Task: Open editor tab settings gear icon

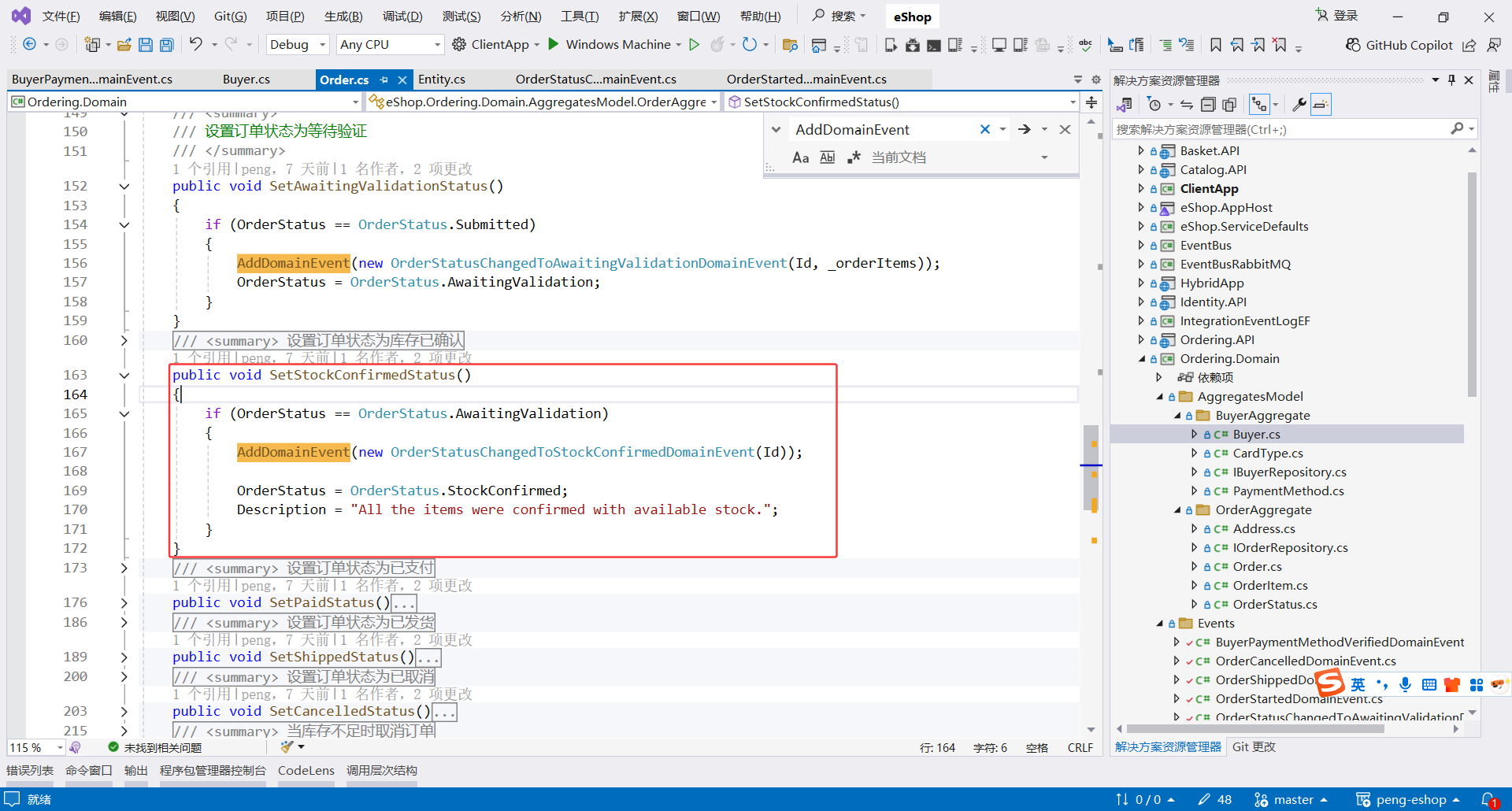Action: 1095,80
